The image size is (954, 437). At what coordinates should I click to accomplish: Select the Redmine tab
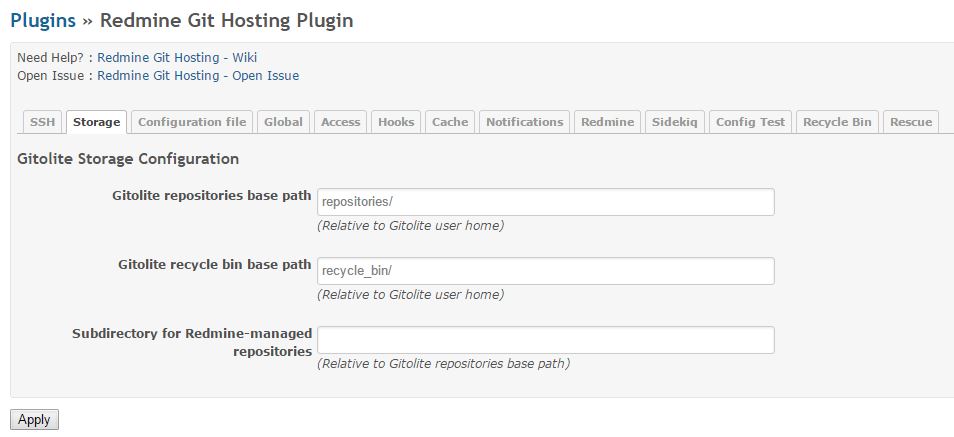[607, 122]
